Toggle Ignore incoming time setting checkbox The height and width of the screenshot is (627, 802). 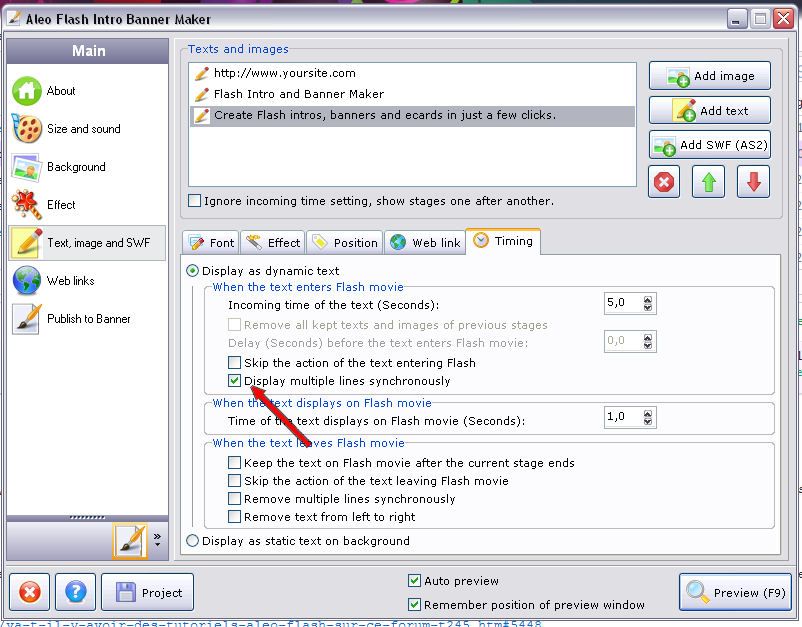(x=194, y=200)
